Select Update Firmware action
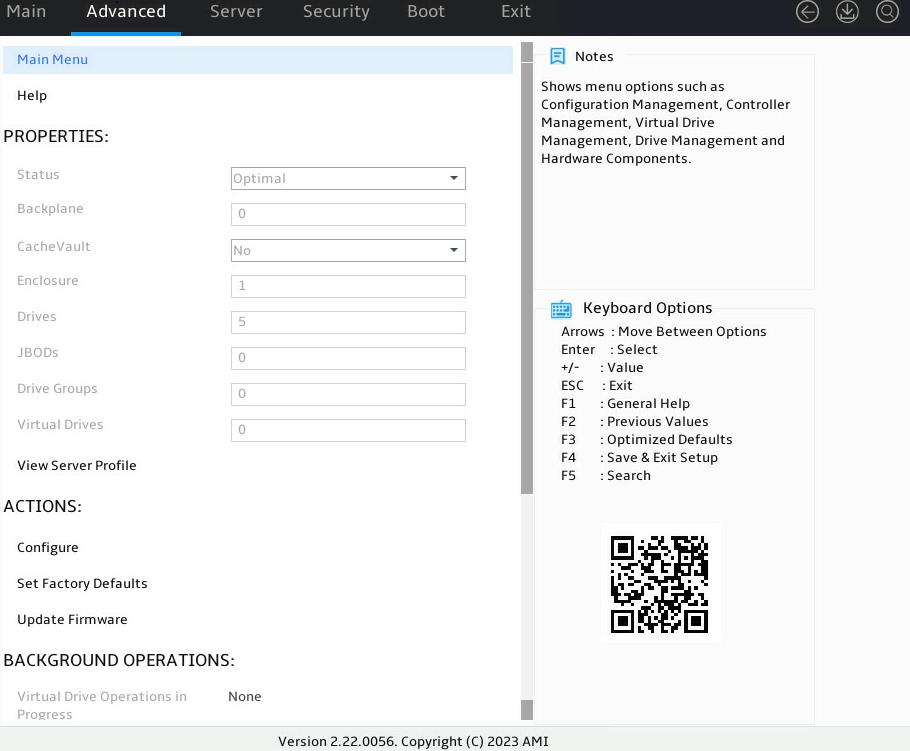The height and width of the screenshot is (751, 910). [72, 620]
